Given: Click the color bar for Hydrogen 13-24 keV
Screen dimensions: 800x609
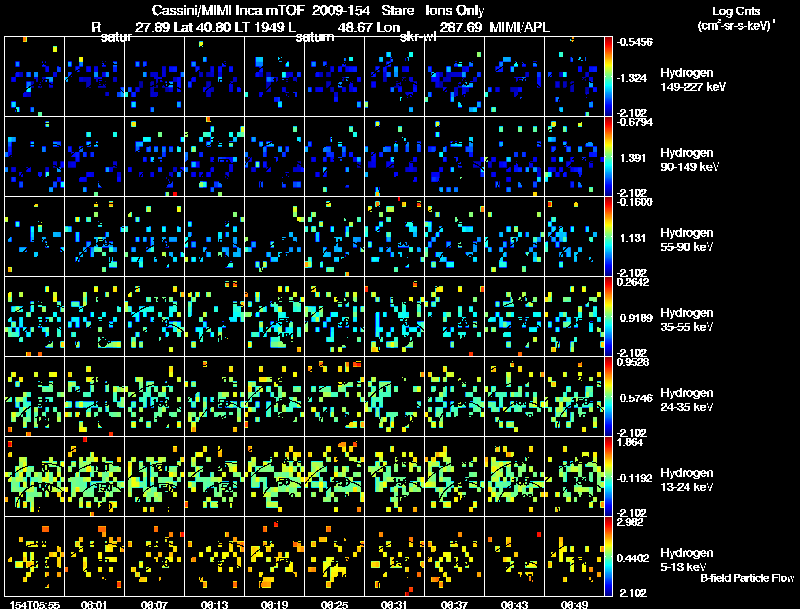Looking at the screenshot, I should 608,477.
